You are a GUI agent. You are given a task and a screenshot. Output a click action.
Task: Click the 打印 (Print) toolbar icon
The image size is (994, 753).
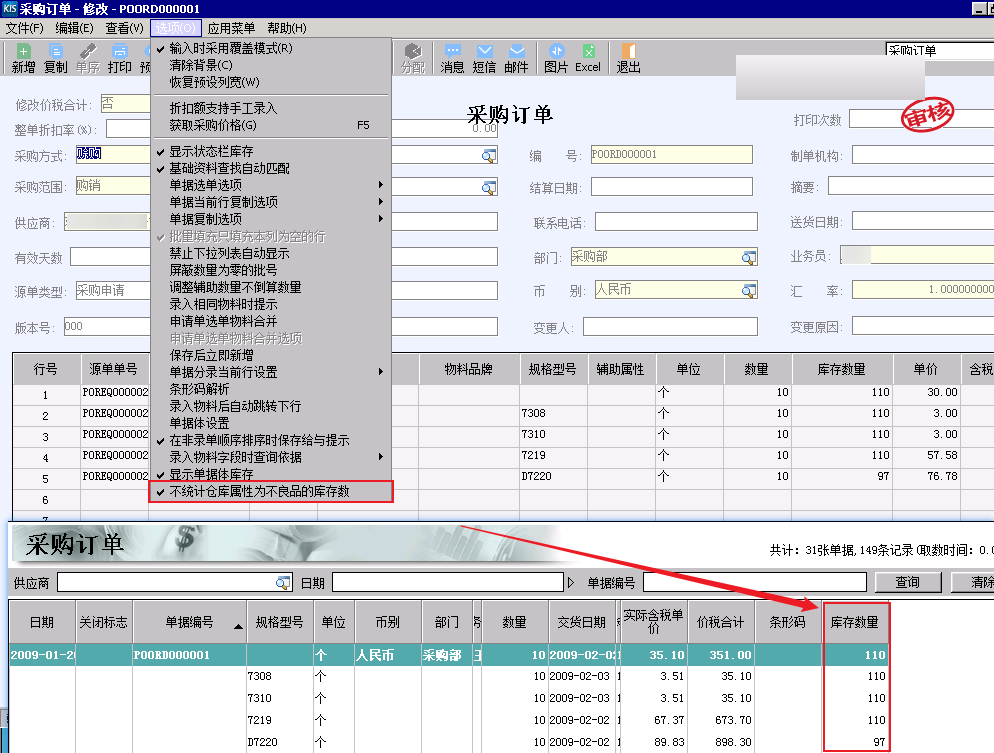click(x=120, y=58)
